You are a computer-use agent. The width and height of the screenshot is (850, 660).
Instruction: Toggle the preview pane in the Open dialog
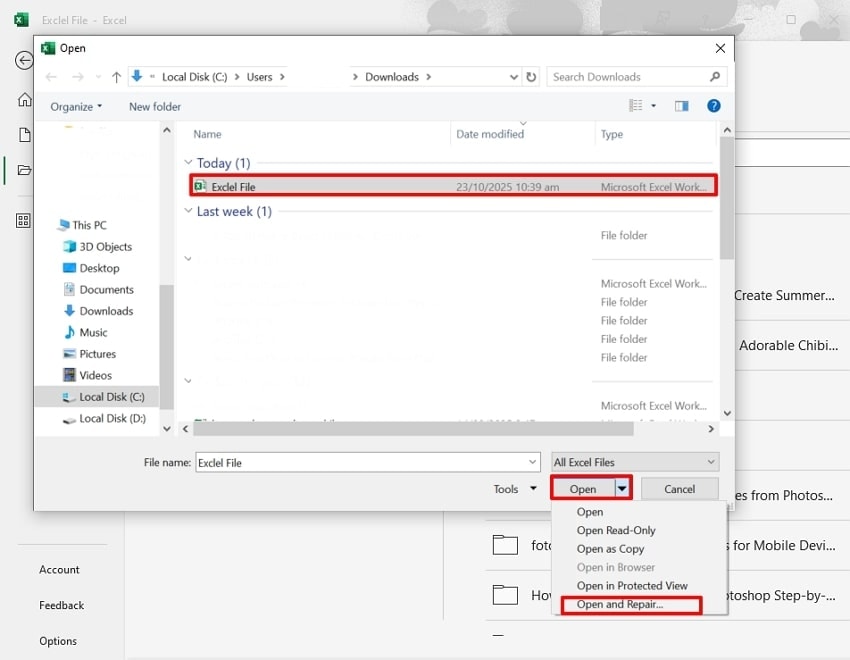(x=681, y=106)
